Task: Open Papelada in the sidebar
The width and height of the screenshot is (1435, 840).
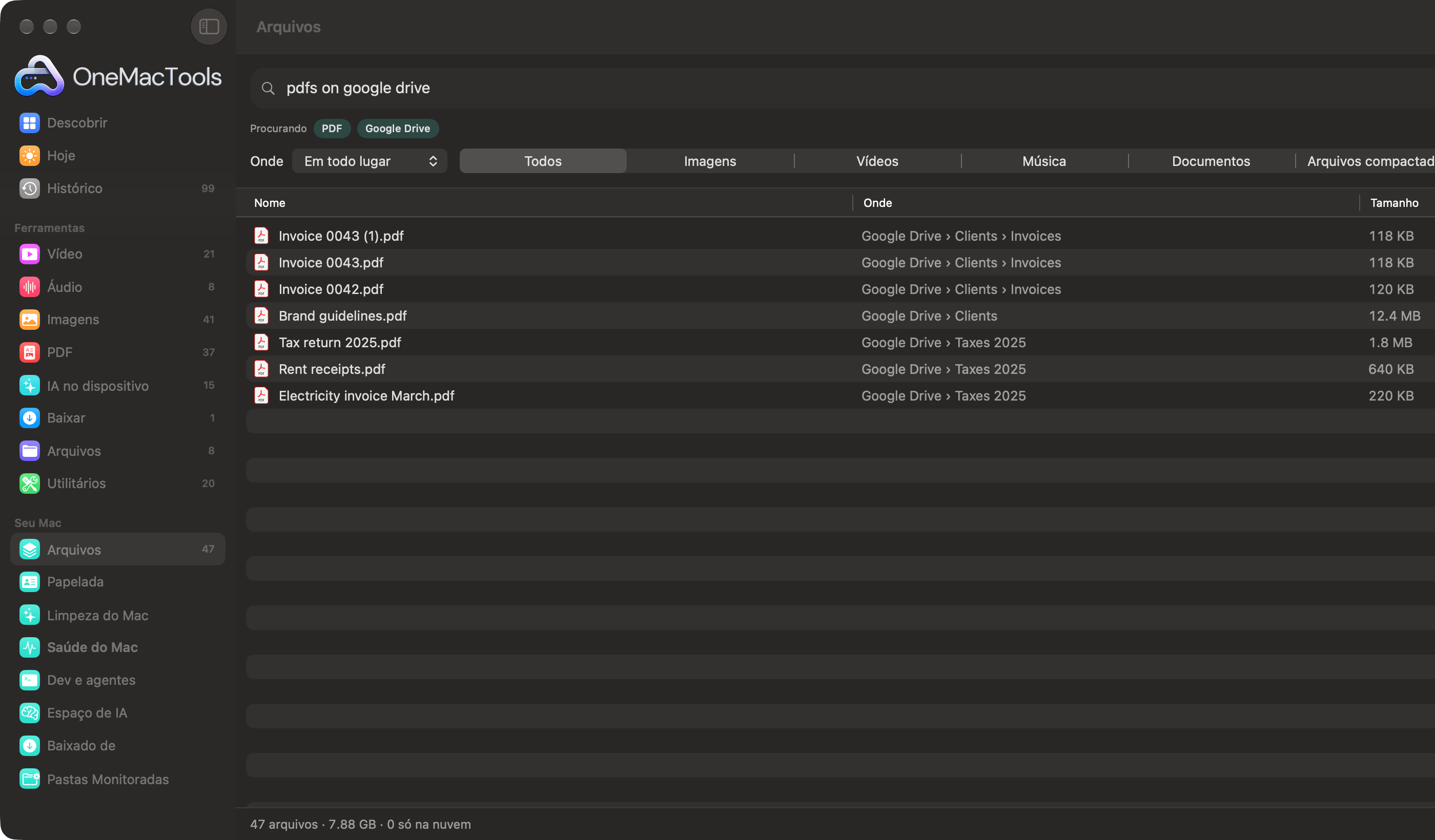Action: pos(118,582)
